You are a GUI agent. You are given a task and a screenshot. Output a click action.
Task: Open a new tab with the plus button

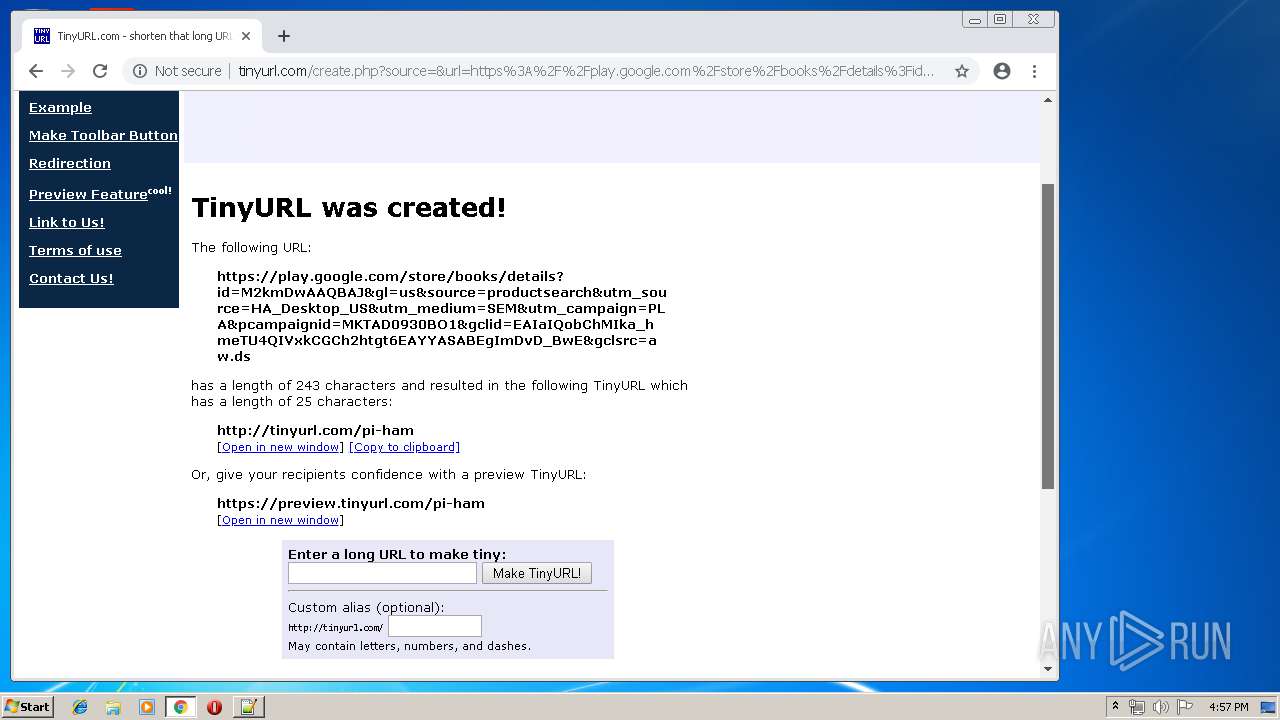pyautogui.click(x=284, y=36)
